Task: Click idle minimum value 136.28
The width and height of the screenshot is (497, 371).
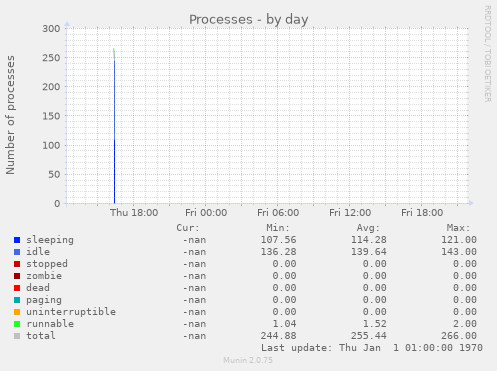Action: click(x=278, y=252)
